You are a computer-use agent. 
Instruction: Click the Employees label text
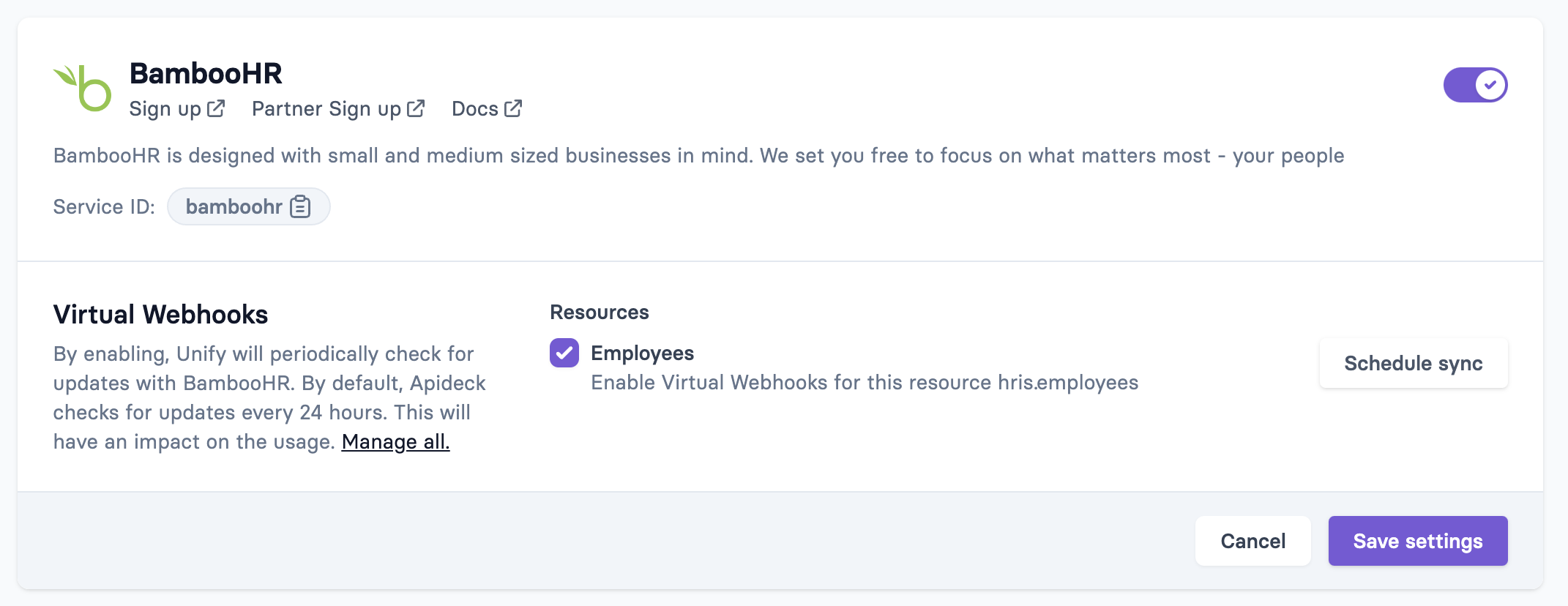(x=642, y=353)
